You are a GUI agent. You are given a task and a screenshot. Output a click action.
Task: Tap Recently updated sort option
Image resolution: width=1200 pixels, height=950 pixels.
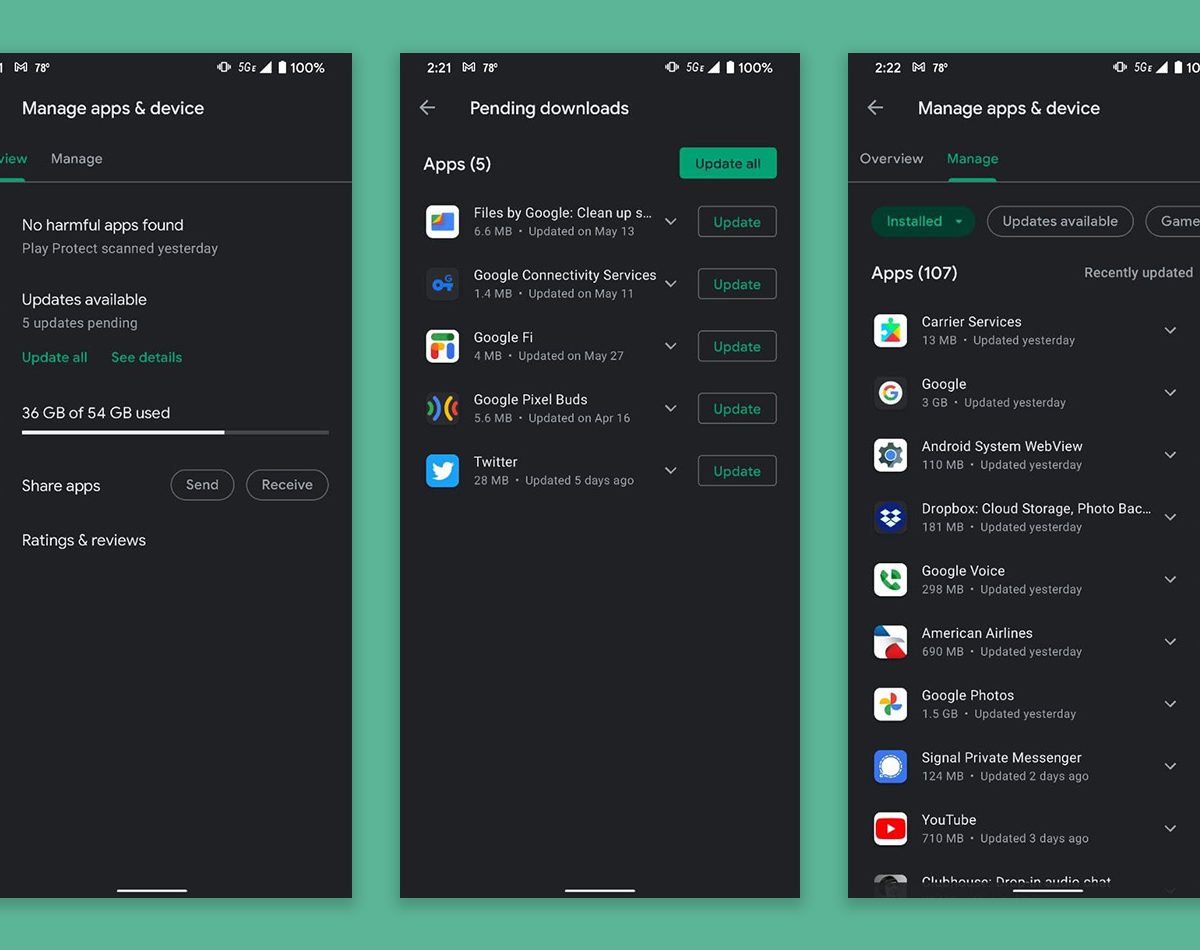pos(1138,273)
